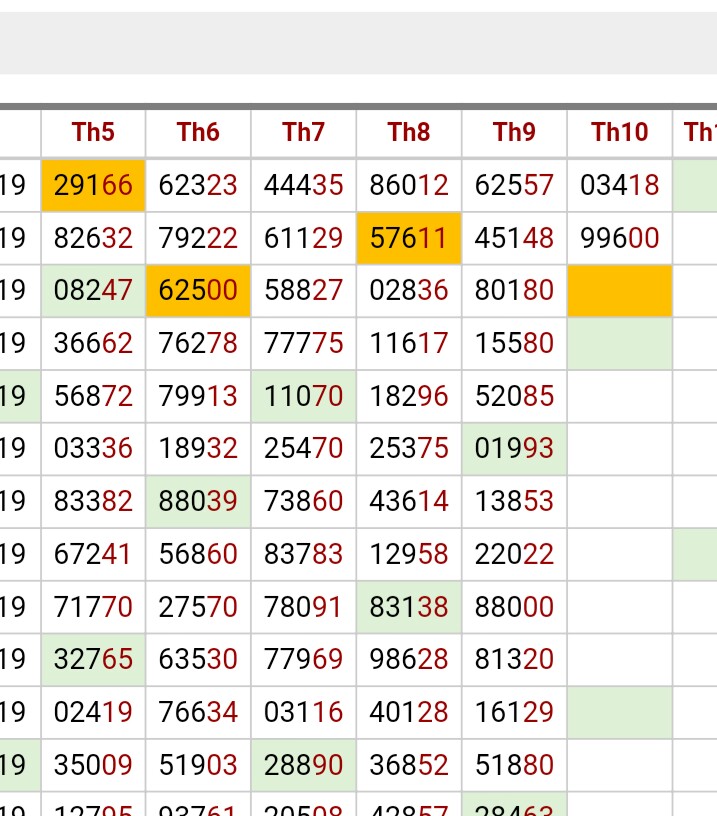Screen dimensions: 717x816
Task: Click orange highlighted cell 29166
Action: [x=93, y=185]
